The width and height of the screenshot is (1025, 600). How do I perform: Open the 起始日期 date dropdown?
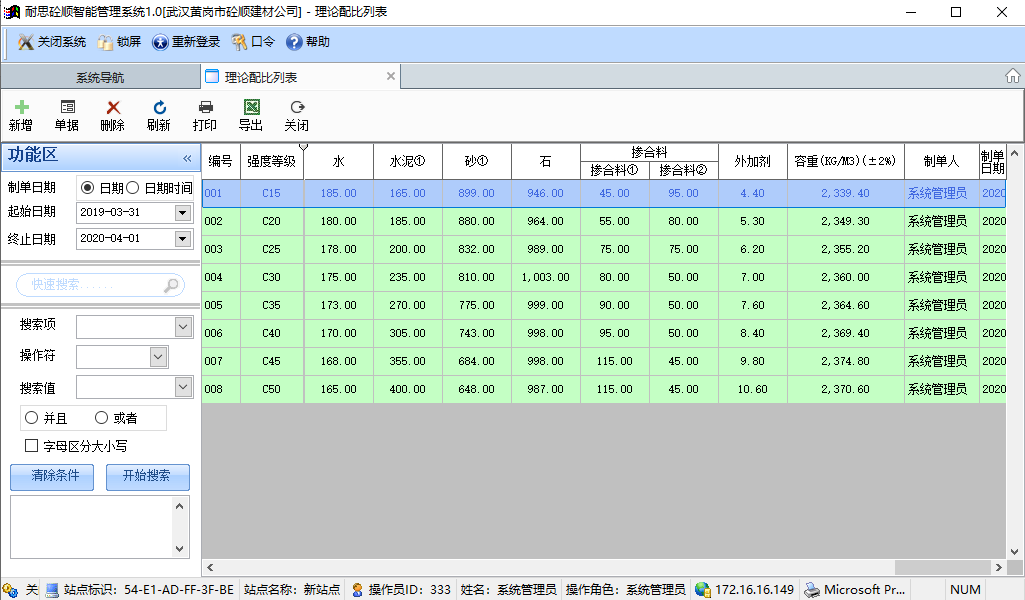[x=182, y=212]
